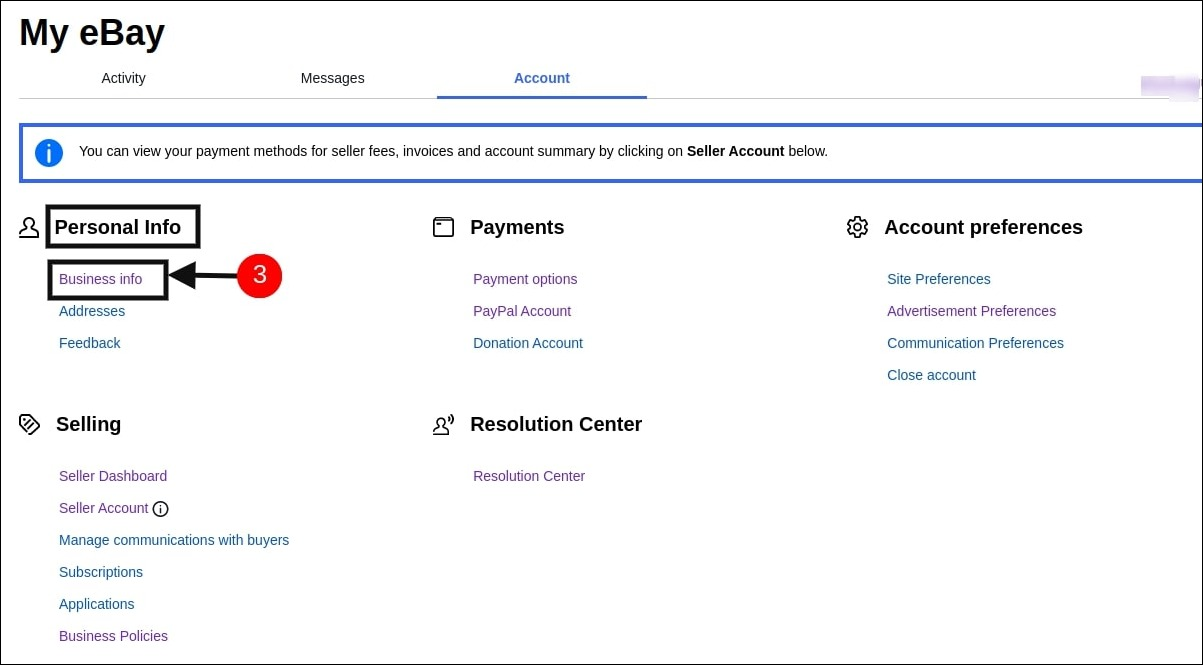Click the Account preferences gear icon
Image resolution: width=1203 pixels, height=665 pixels.
[x=857, y=227]
